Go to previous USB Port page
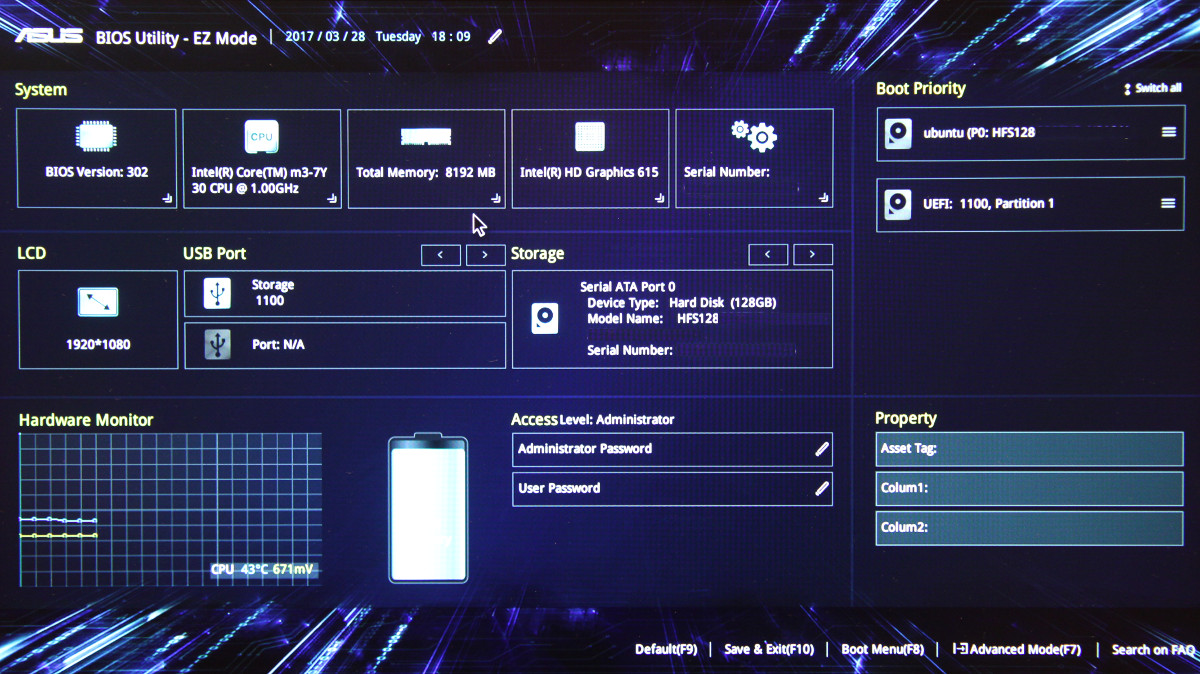This screenshot has height=674, width=1200. coord(441,255)
